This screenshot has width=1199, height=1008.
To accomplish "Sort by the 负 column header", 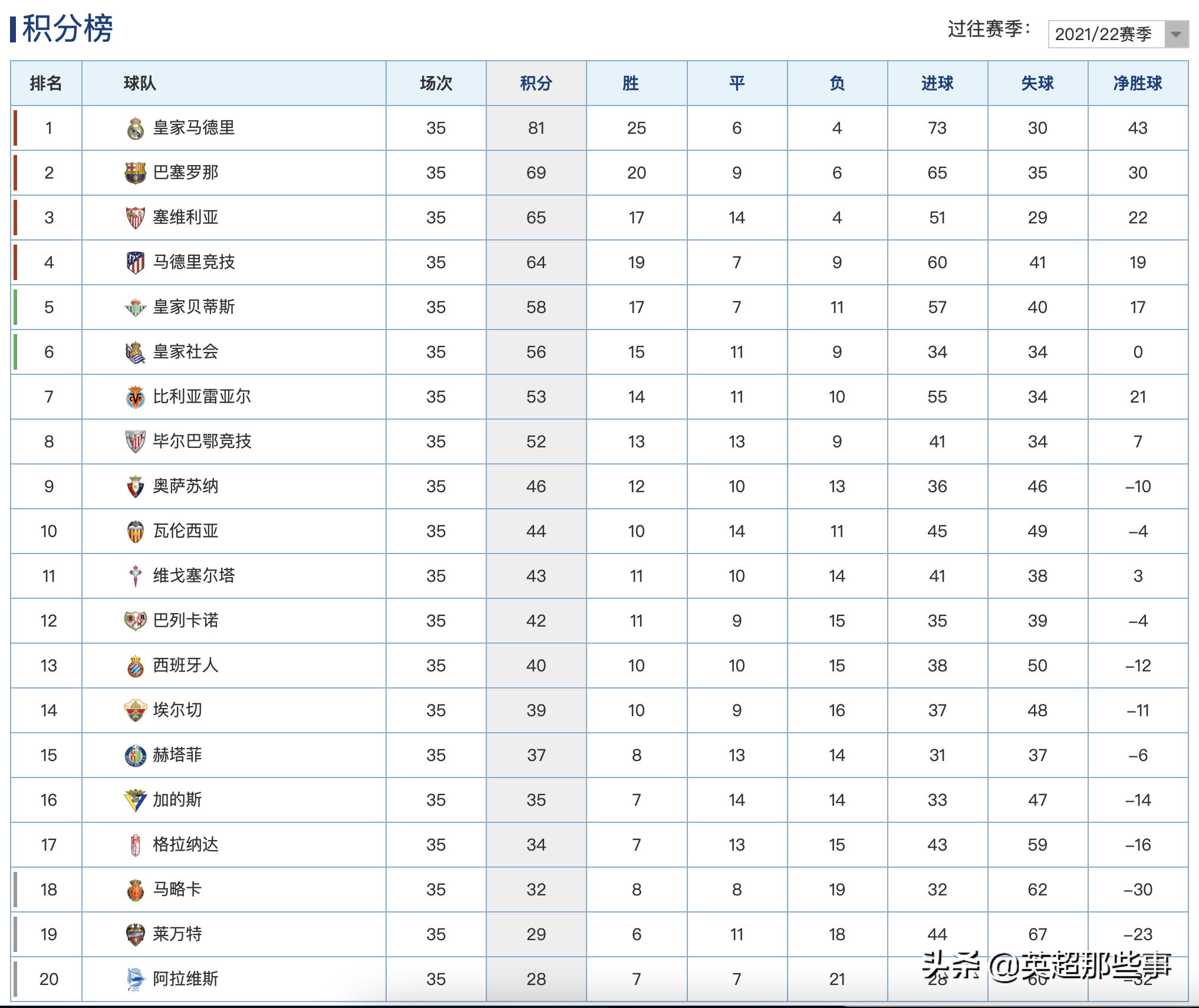I will 837,83.
